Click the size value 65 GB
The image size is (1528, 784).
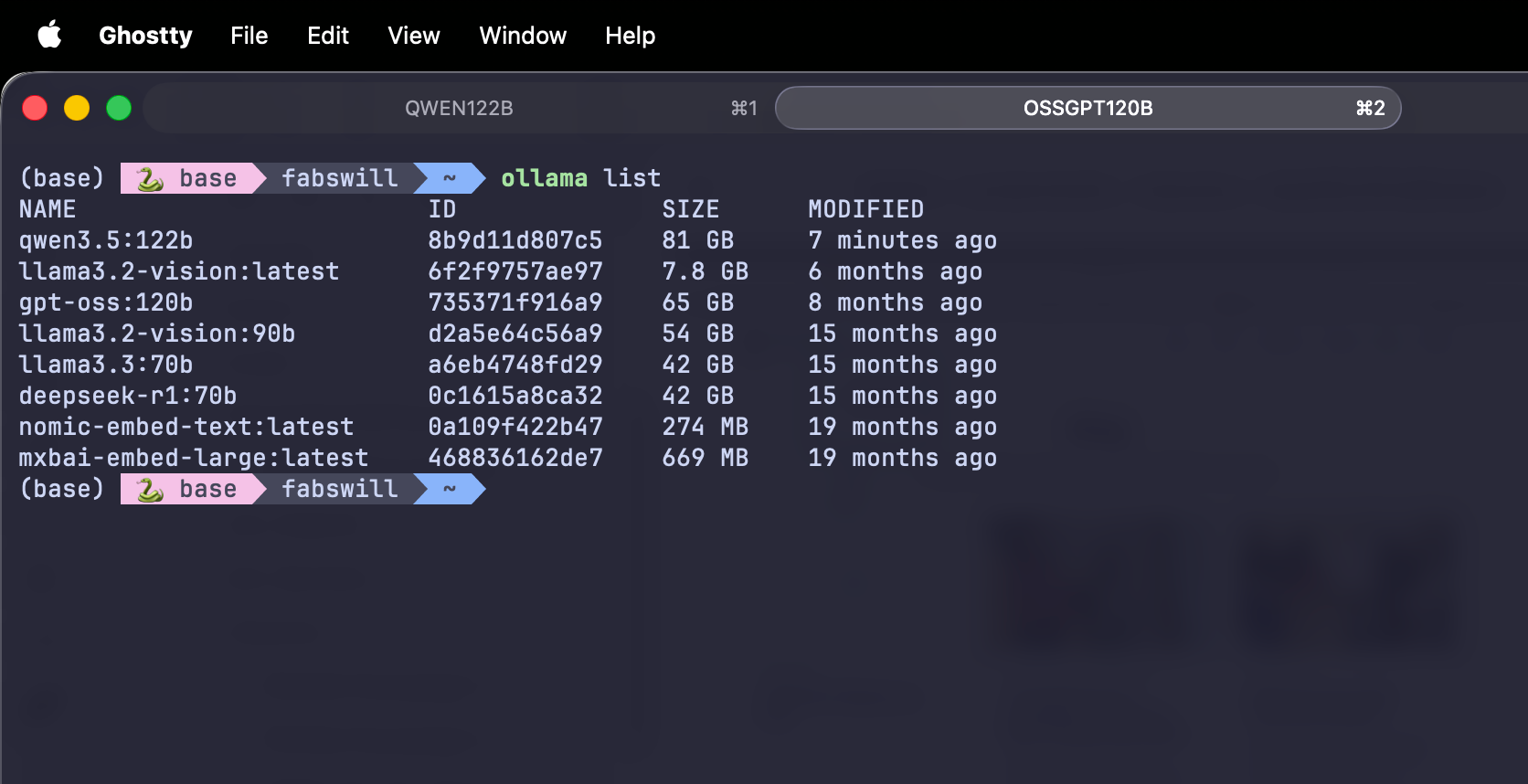click(x=698, y=302)
